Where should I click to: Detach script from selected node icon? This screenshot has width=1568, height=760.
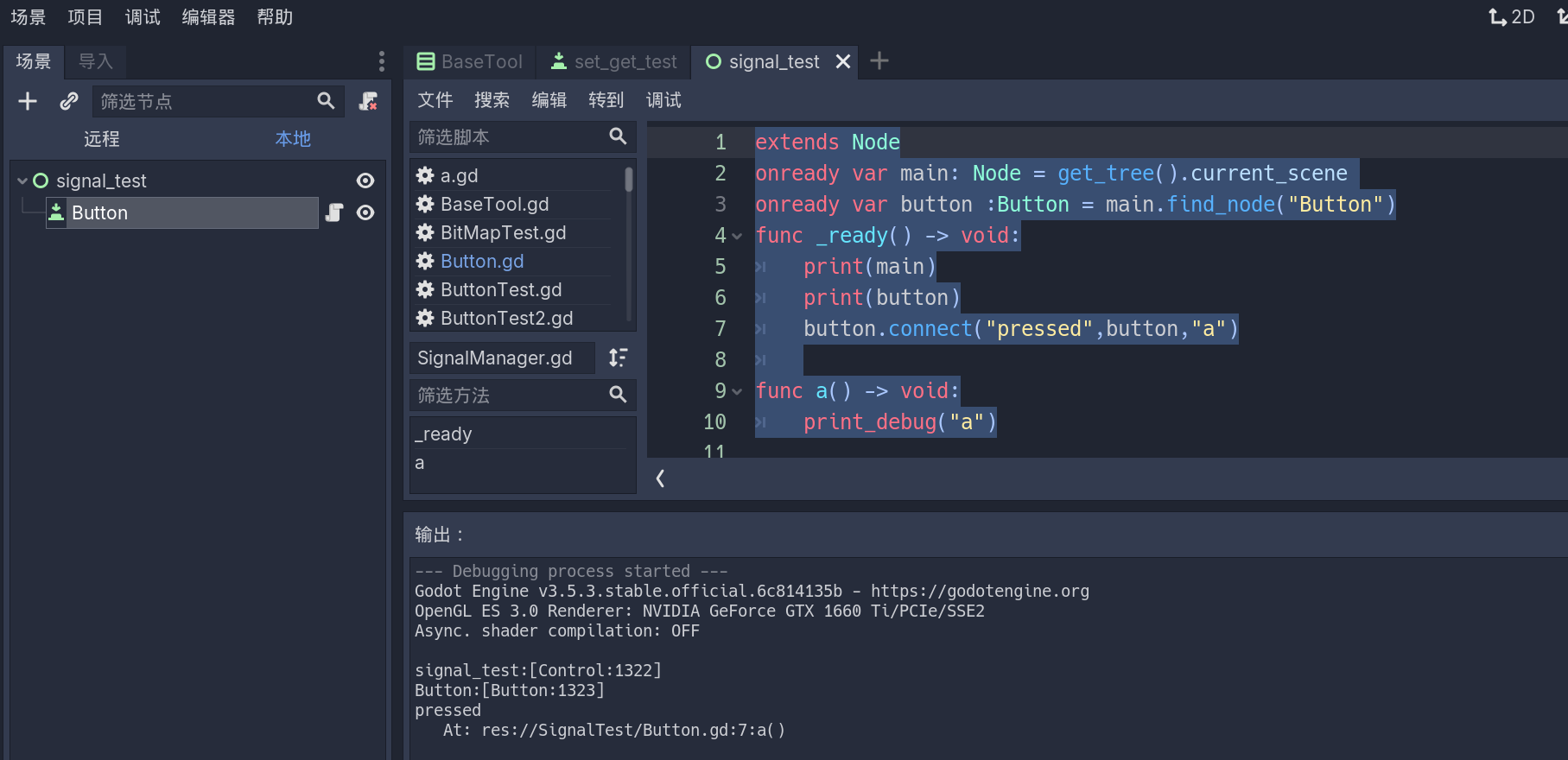[x=369, y=101]
